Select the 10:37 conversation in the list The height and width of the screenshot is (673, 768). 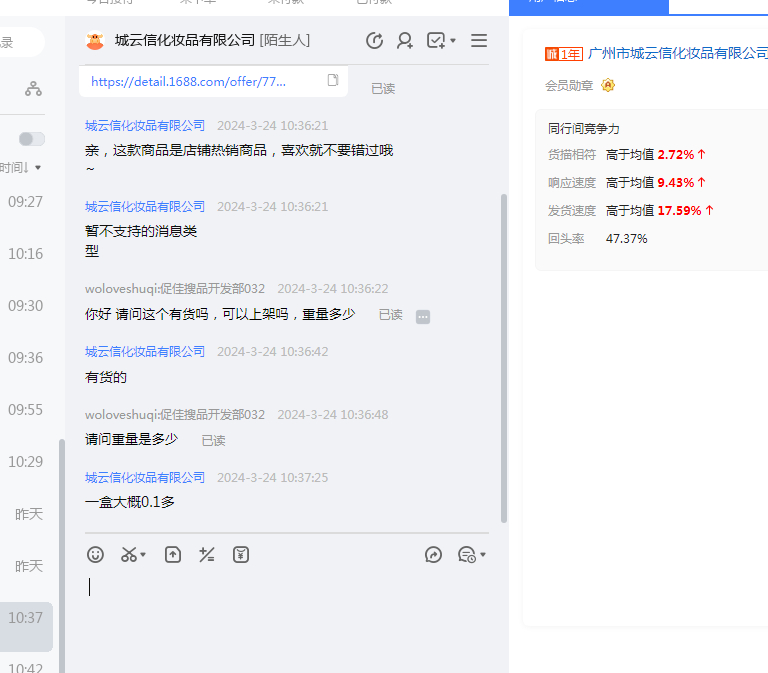[x=26, y=618]
